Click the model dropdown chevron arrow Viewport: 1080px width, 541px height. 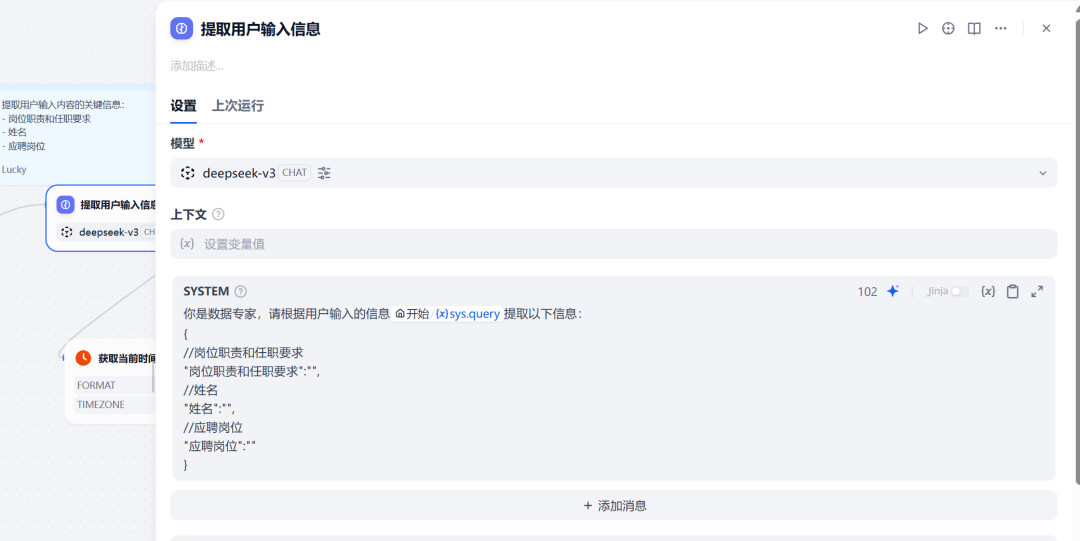coord(1043,173)
